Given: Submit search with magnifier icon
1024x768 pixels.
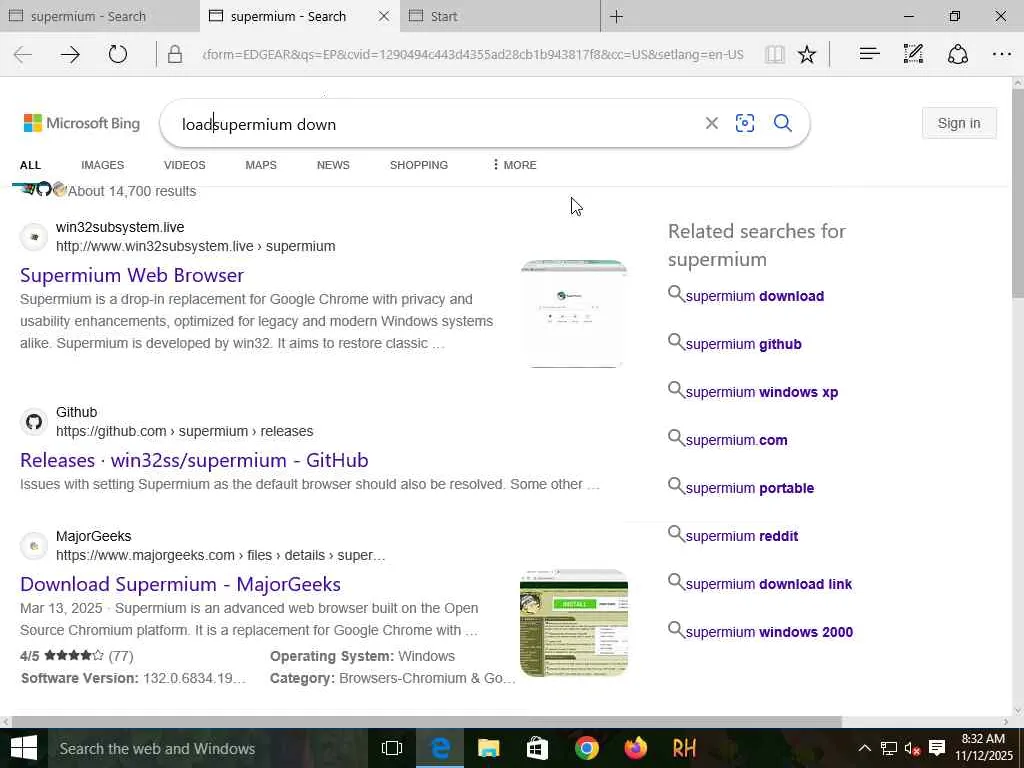Looking at the screenshot, I should point(782,123).
